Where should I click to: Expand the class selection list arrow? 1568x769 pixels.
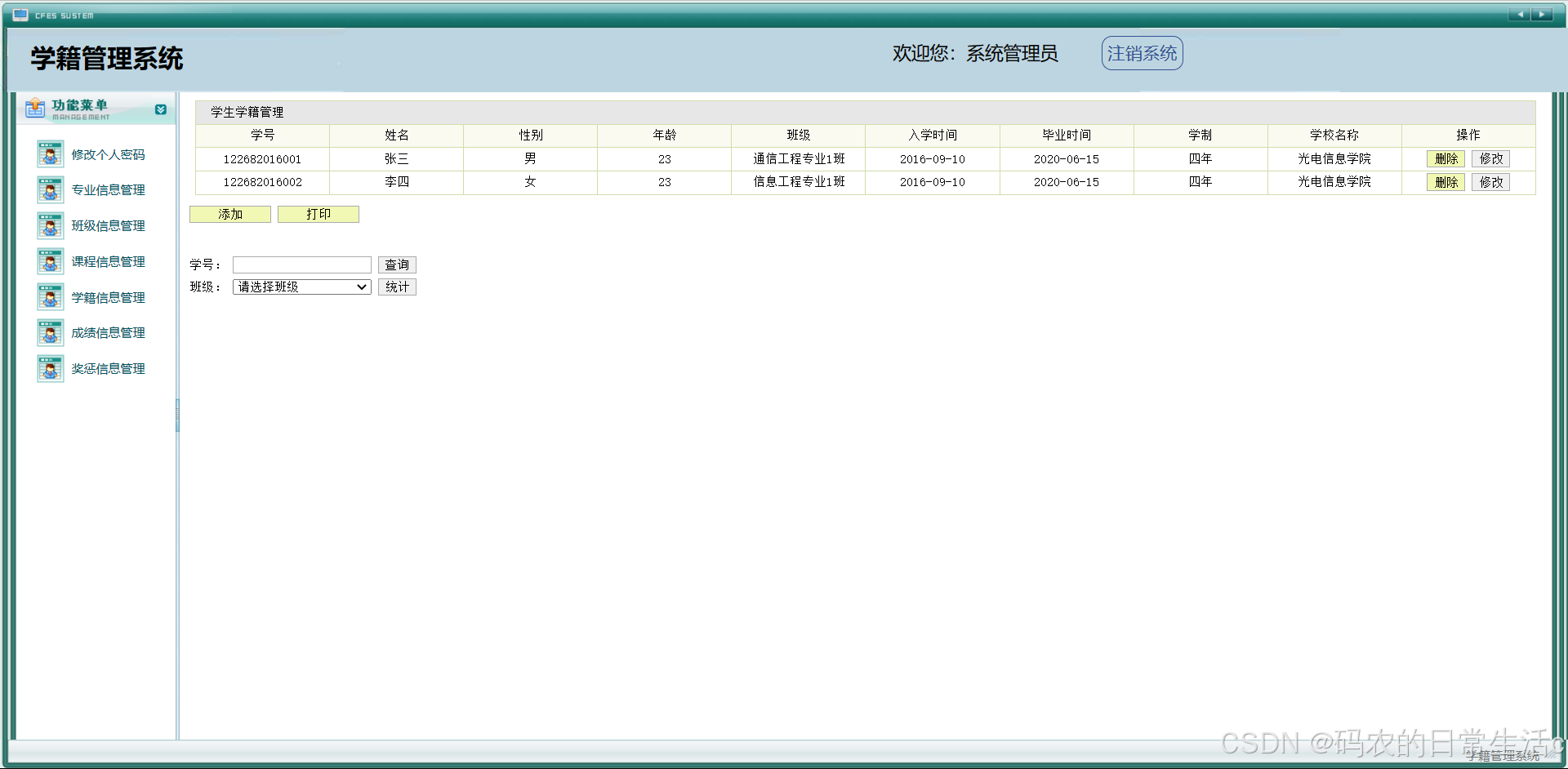tap(361, 287)
